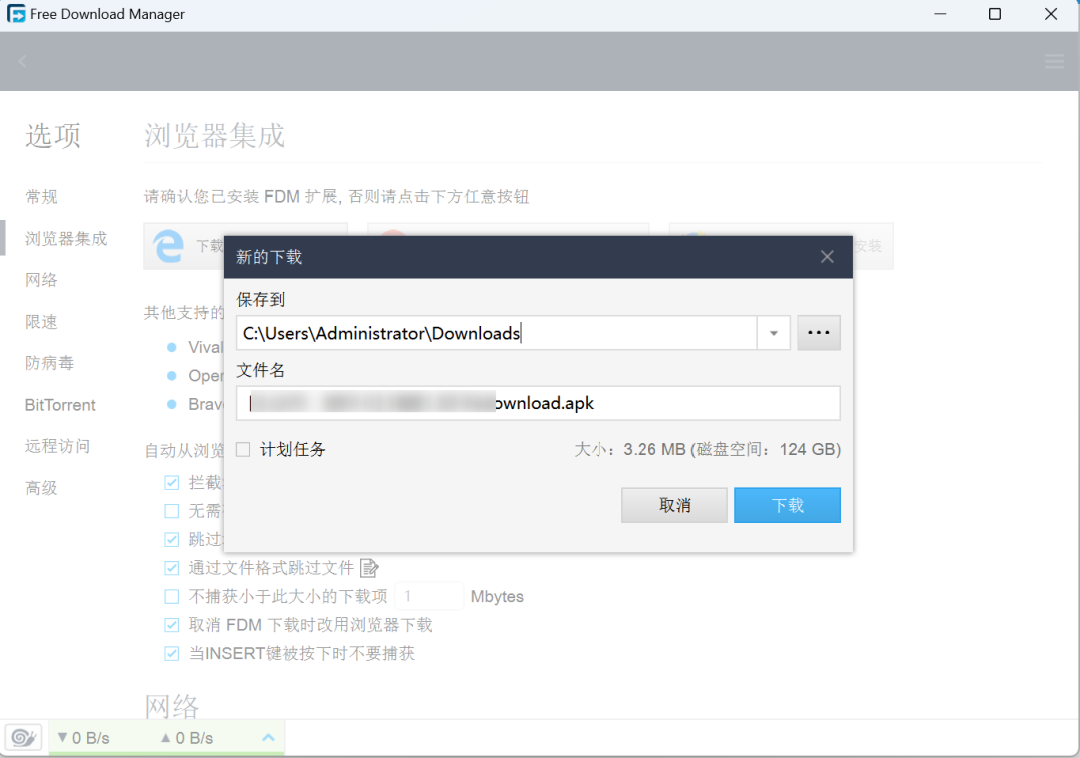Image resolution: width=1080 pixels, height=758 pixels.
Task: Click the Free Download Manager logo
Action: 15,14
